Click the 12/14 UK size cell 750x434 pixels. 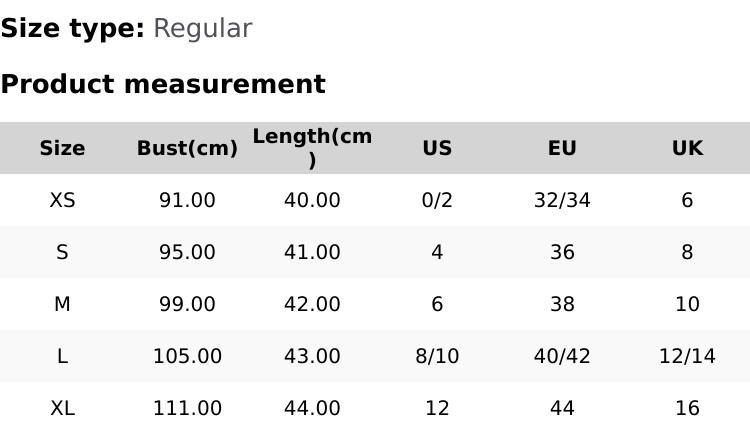tap(687, 356)
